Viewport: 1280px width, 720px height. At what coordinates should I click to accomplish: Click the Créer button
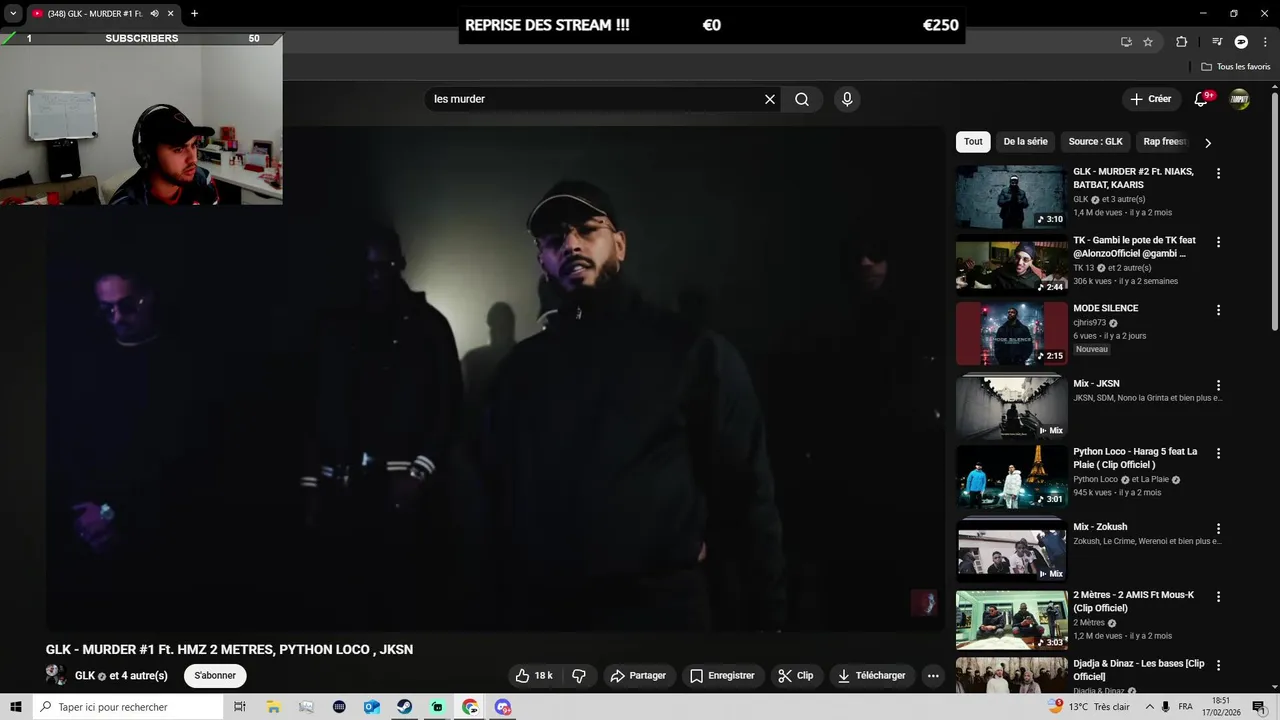1150,99
